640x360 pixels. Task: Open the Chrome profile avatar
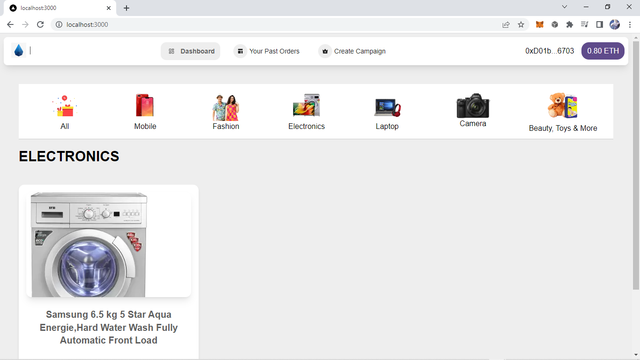(615, 24)
